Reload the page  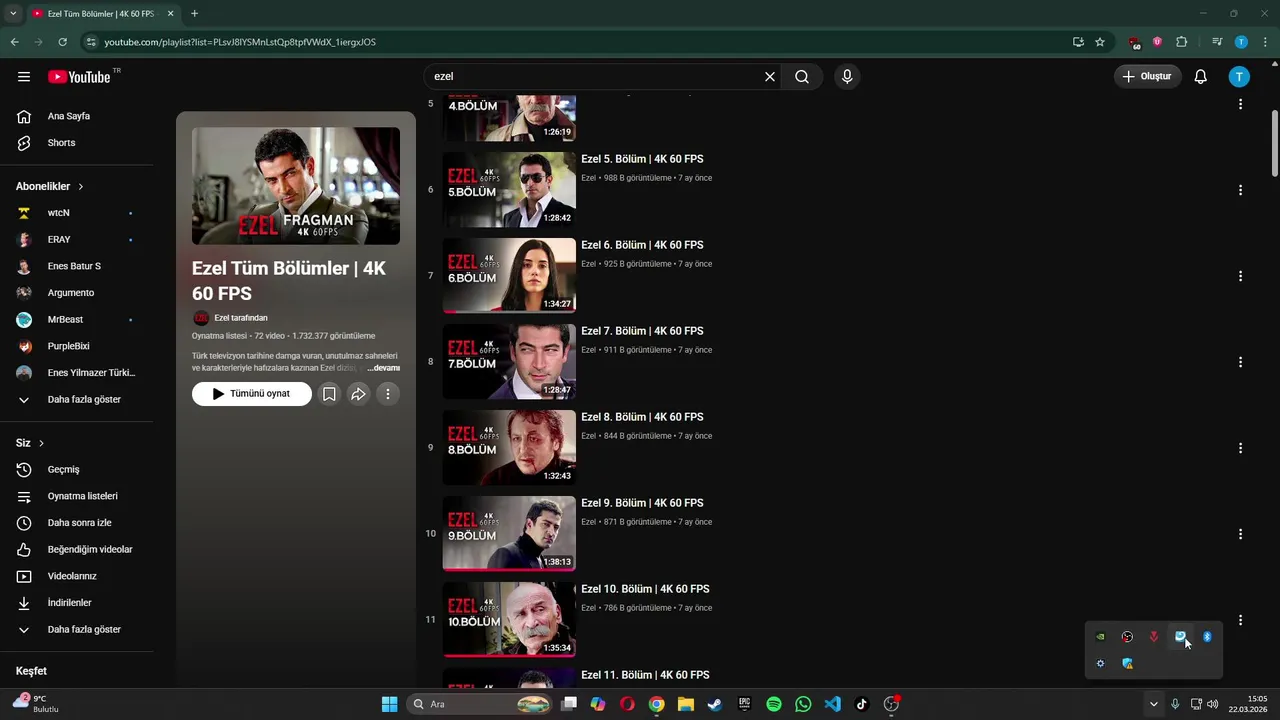pos(62,42)
